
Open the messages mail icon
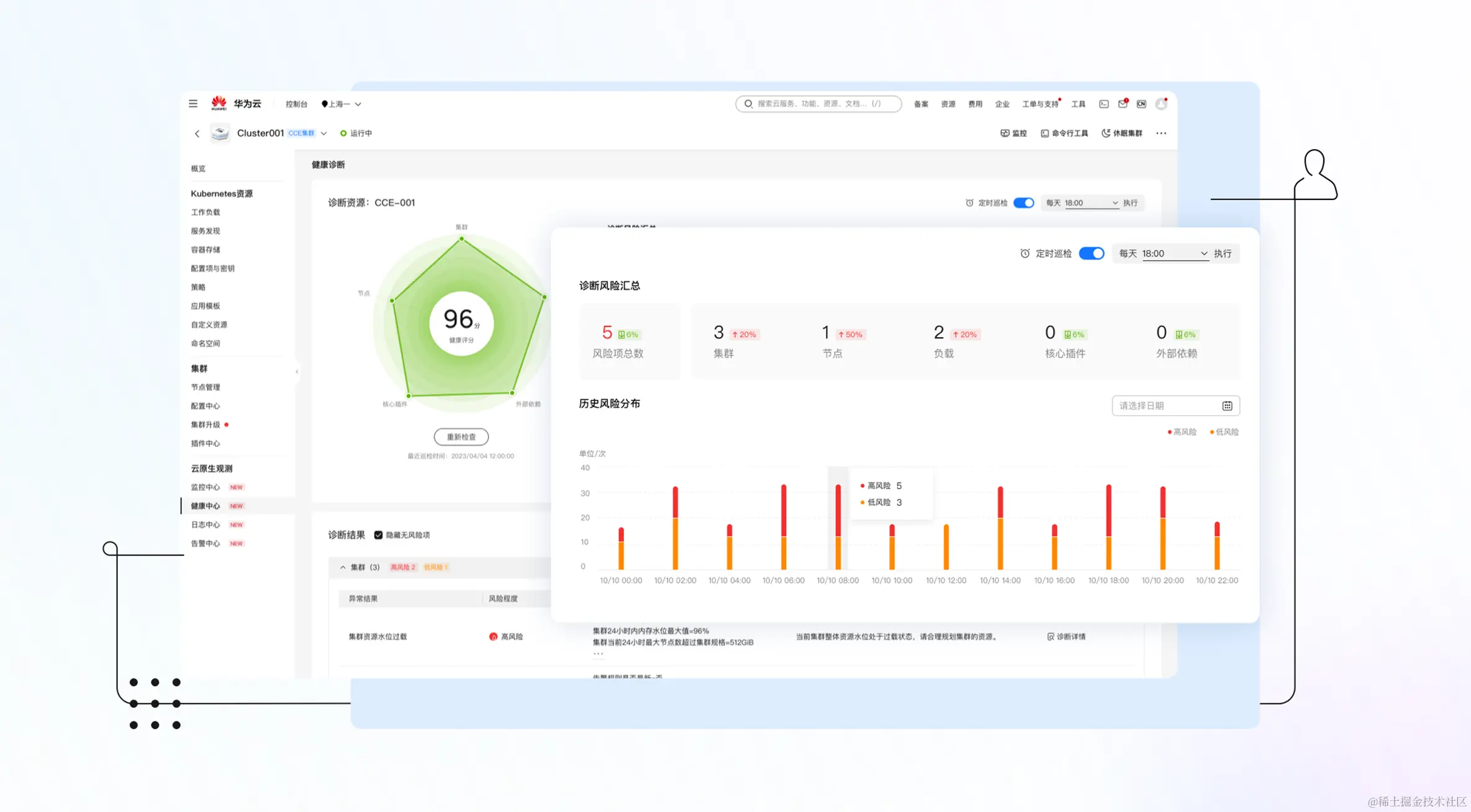point(1123,104)
